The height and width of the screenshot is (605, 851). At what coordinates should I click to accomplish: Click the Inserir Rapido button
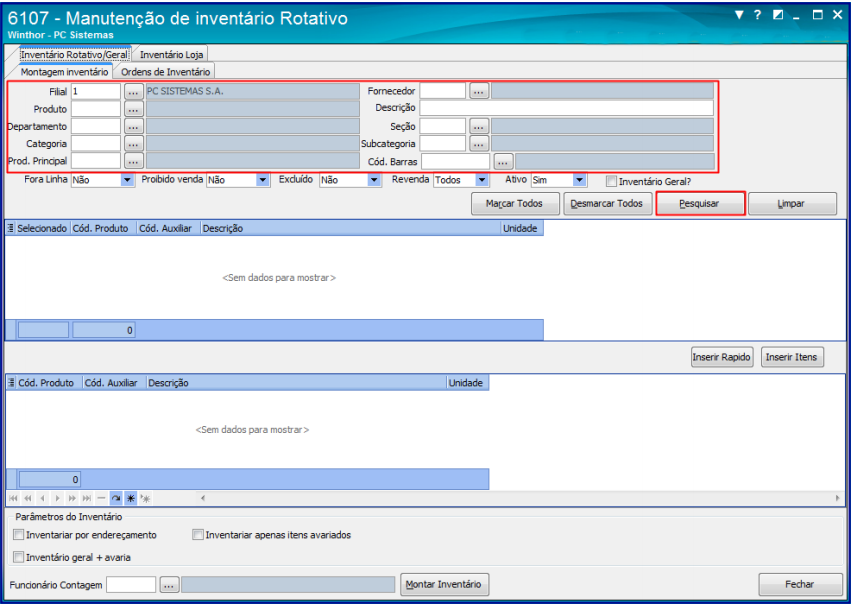pos(722,357)
